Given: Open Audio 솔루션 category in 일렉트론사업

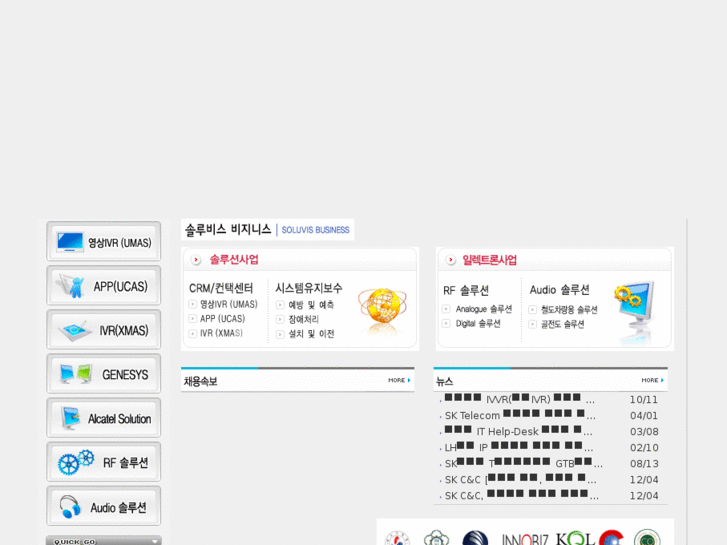Looking at the screenshot, I should click(560, 290).
